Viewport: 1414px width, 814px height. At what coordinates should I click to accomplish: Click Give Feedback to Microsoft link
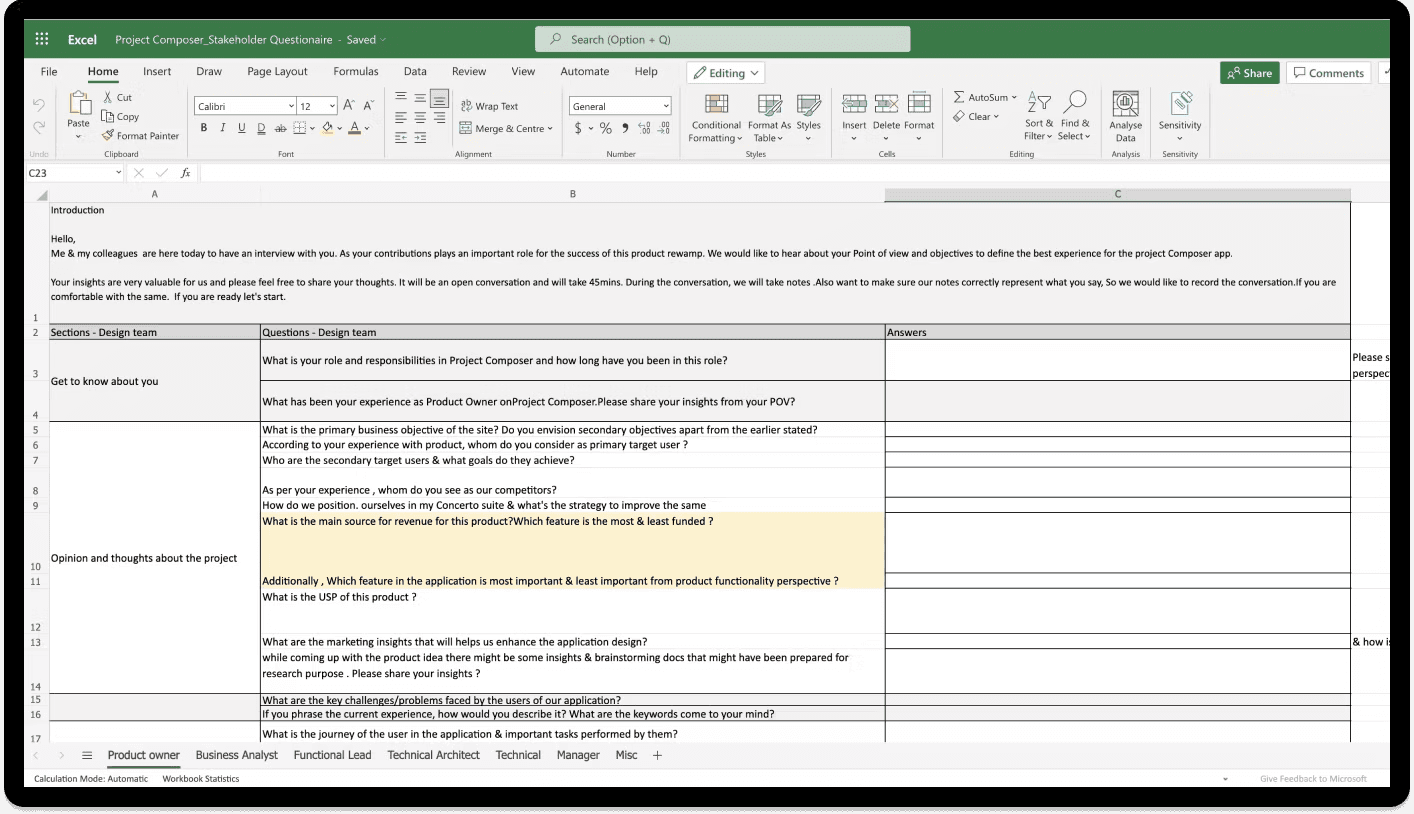(x=1313, y=778)
